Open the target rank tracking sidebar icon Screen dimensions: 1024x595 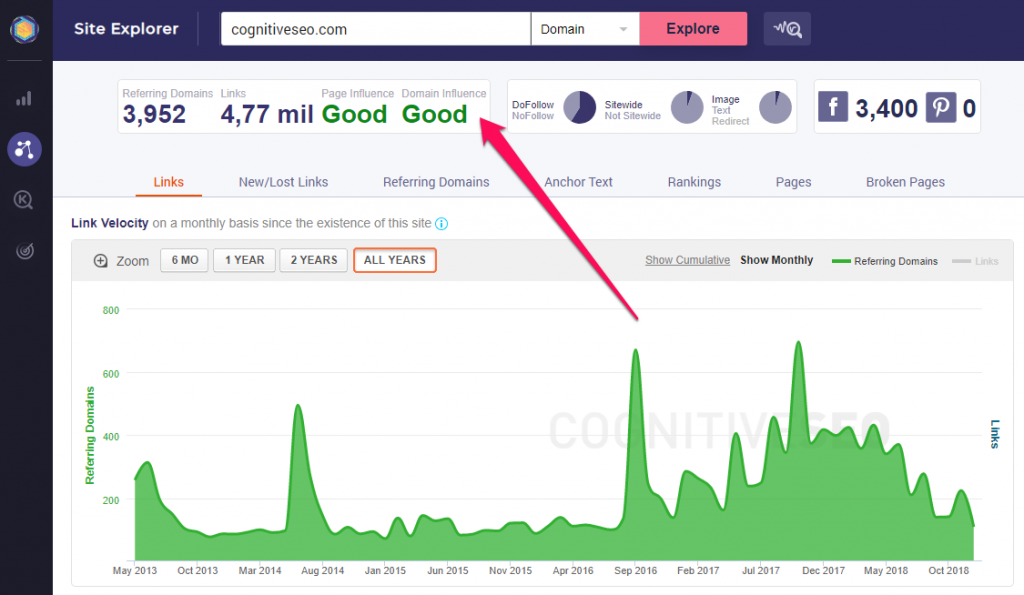pyautogui.click(x=25, y=250)
